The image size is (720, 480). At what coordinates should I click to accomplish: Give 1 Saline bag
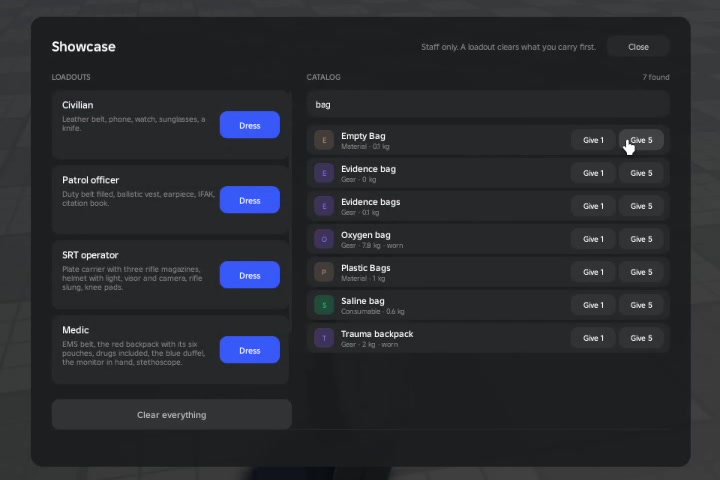(593, 305)
